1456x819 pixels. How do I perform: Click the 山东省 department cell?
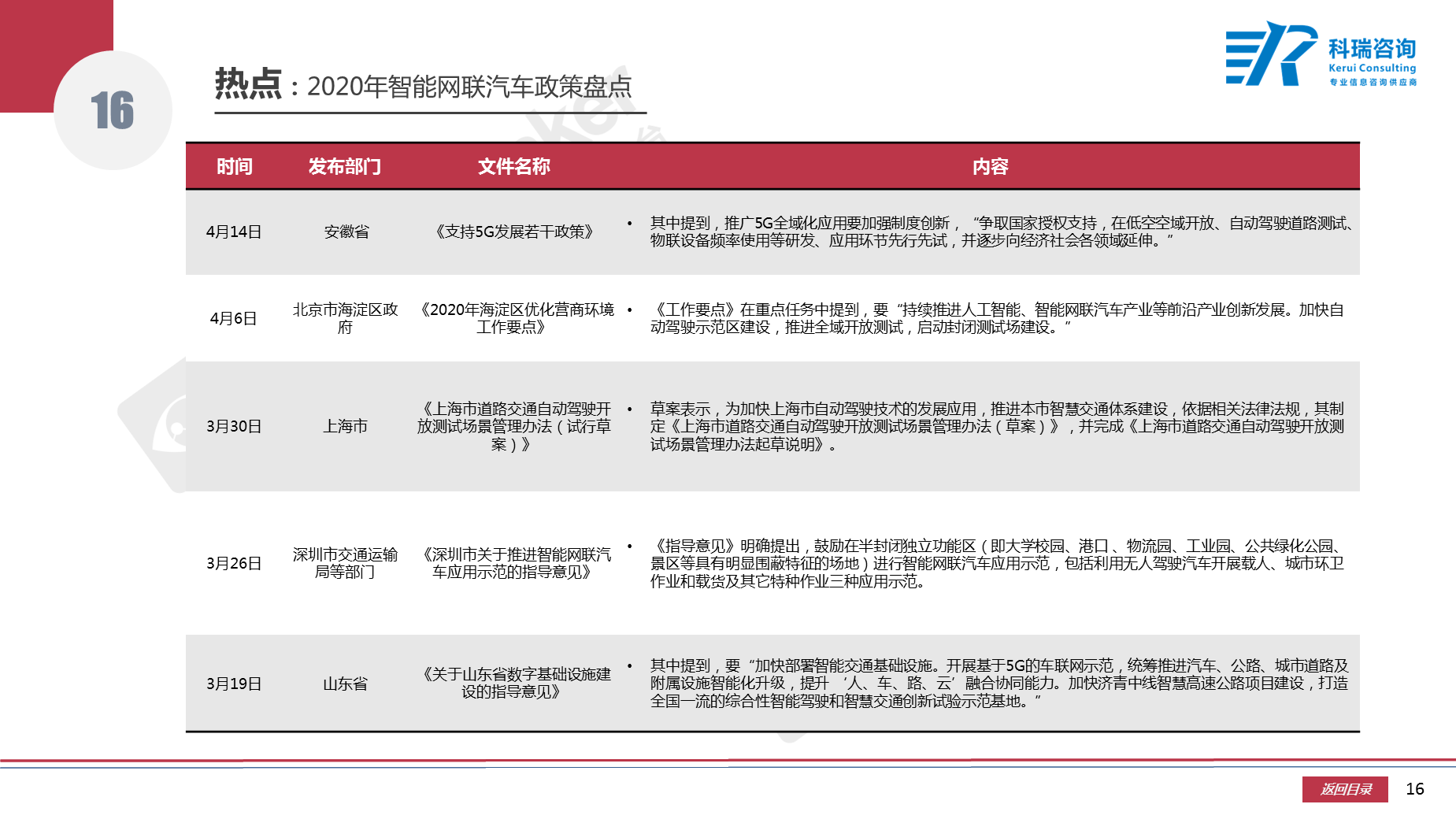coord(346,684)
